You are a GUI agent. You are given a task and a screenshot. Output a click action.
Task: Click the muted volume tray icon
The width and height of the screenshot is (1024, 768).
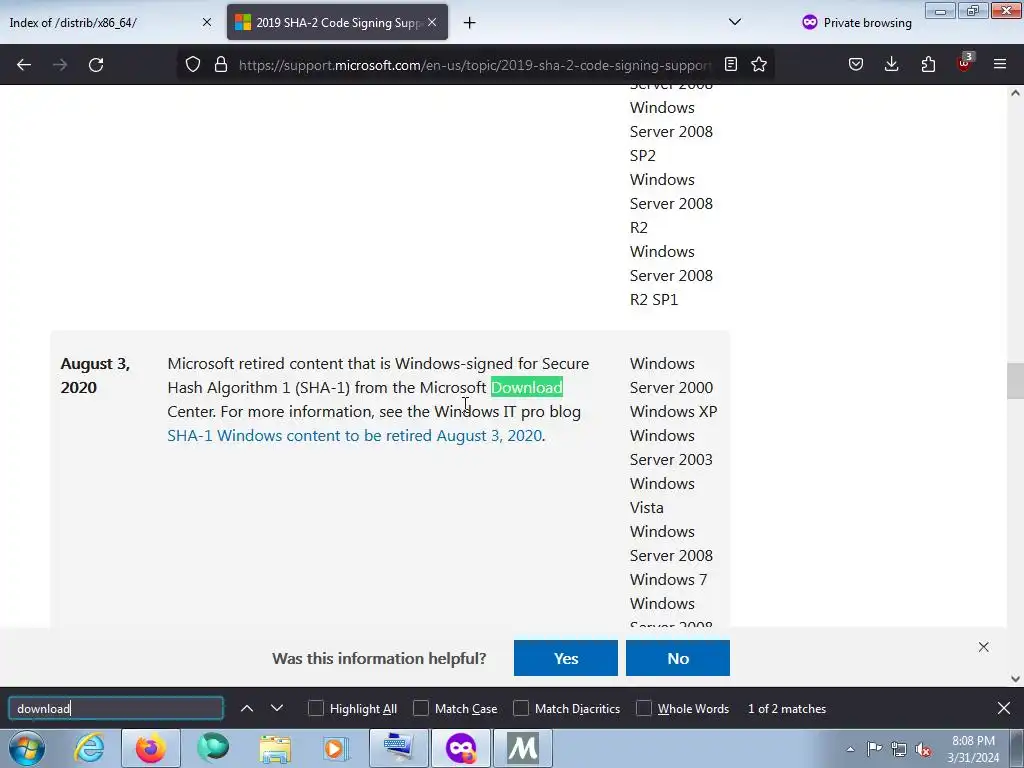click(x=923, y=749)
